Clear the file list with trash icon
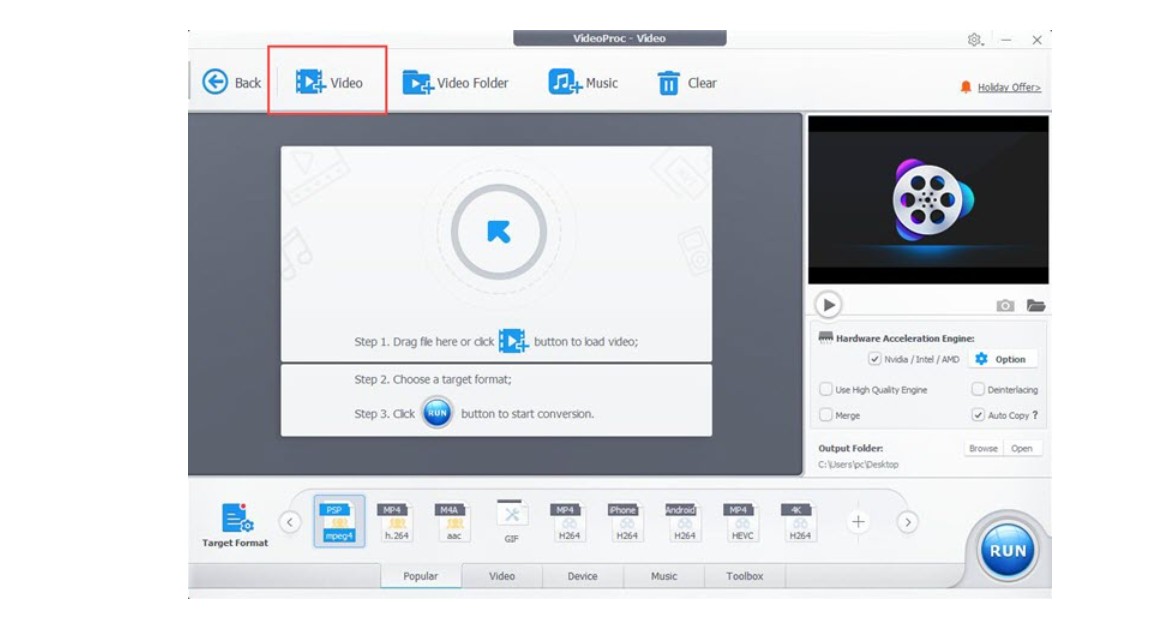 pyautogui.click(x=686, y=82)
